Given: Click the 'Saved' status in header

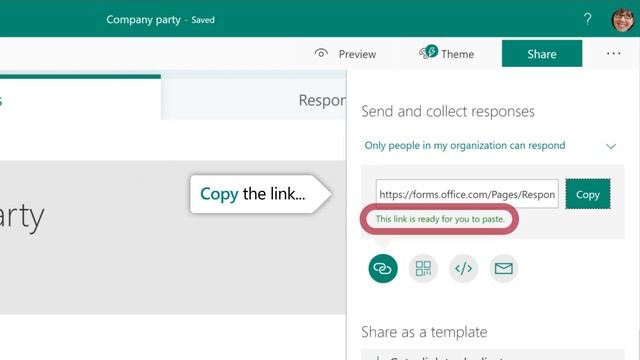Looking at the screenshot, I should pyautogui.click(x=203, y=20).
